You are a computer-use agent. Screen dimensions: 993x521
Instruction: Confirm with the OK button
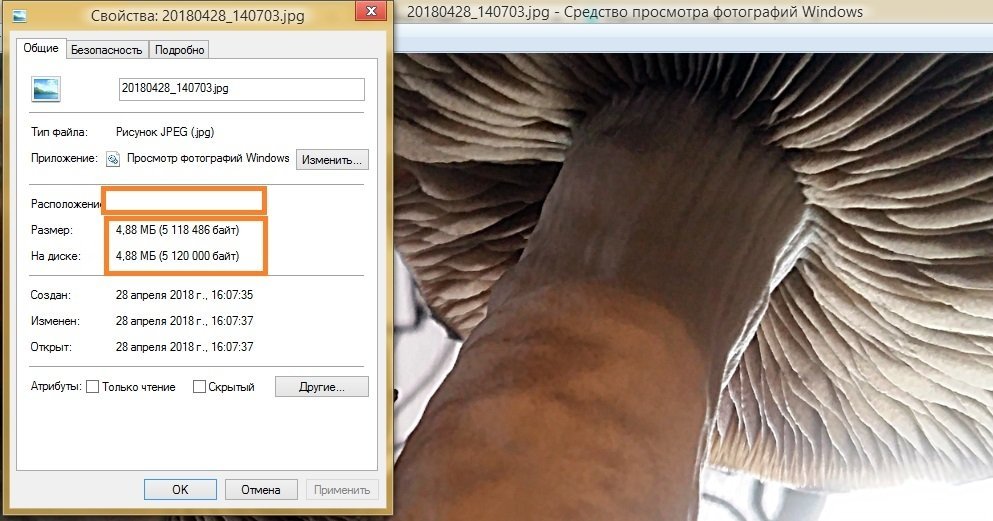(180, 489)
